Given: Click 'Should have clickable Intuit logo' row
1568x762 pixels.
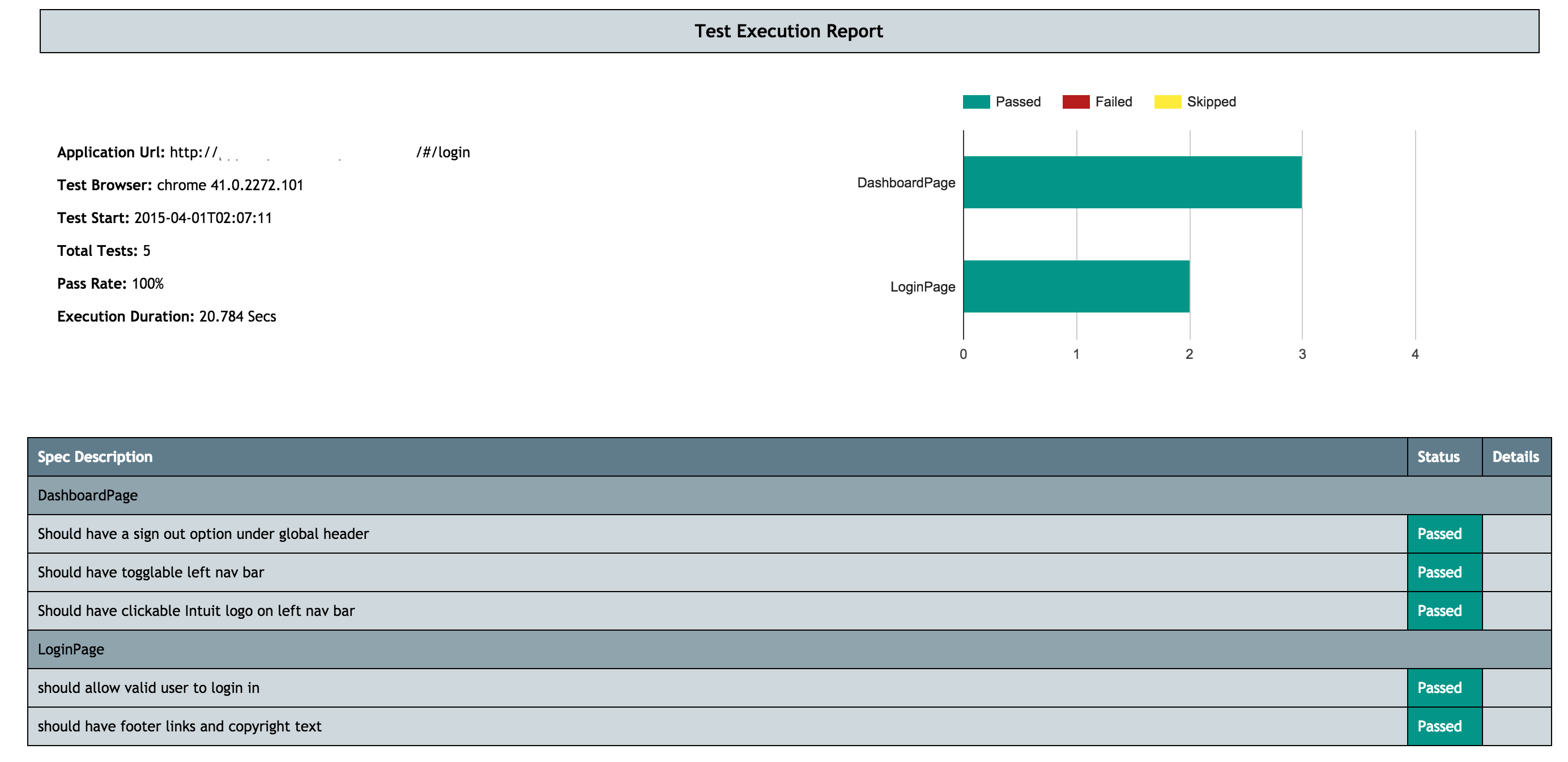Looking at the screenshot, I should click(195, 611).
